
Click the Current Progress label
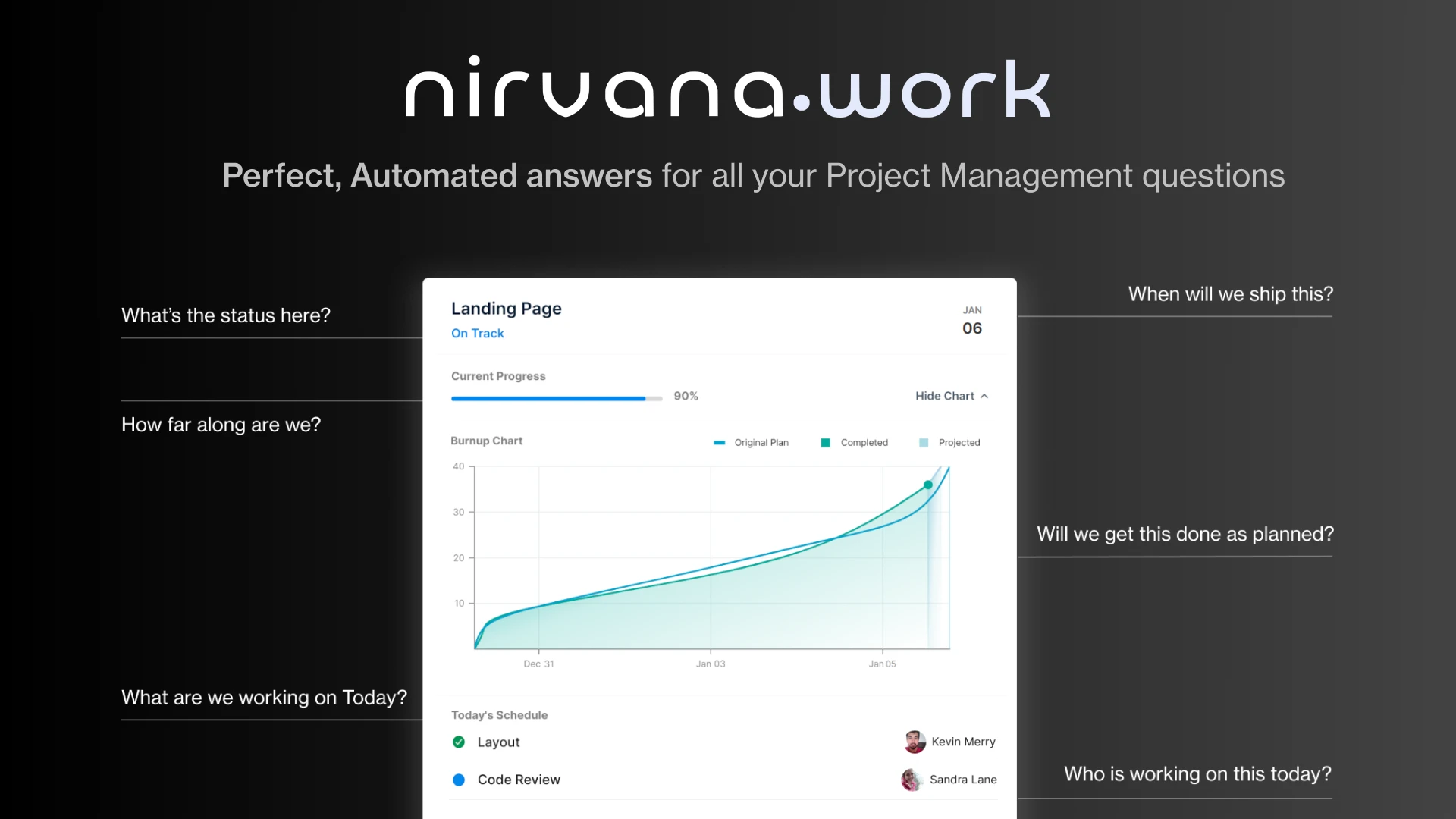click(x=498, y=376)
